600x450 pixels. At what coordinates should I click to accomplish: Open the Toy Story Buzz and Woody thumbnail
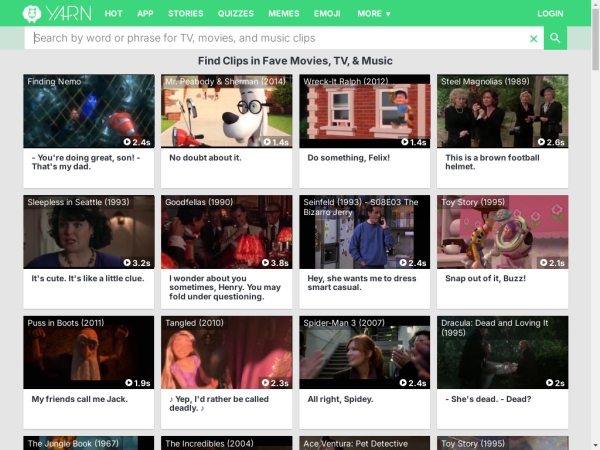coord(502,232)
